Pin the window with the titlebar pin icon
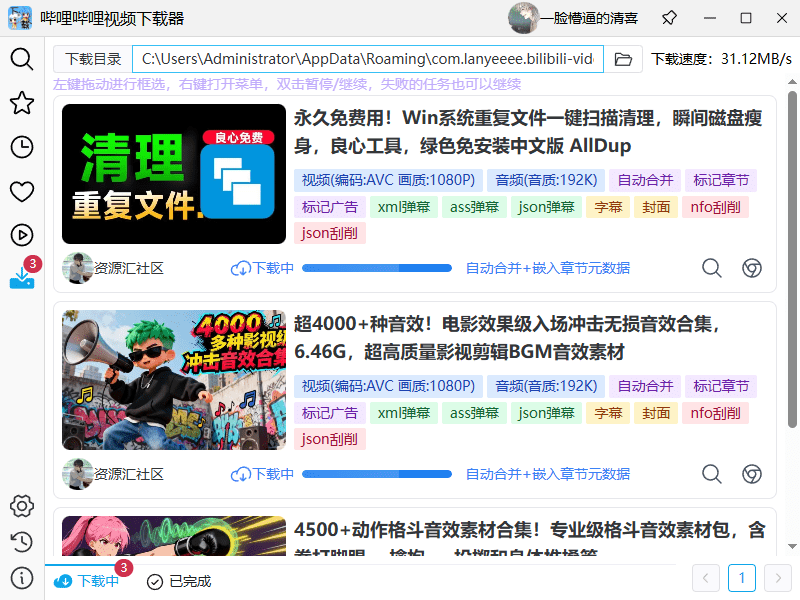This screenshot has height=600, width=800. (672, 18)
